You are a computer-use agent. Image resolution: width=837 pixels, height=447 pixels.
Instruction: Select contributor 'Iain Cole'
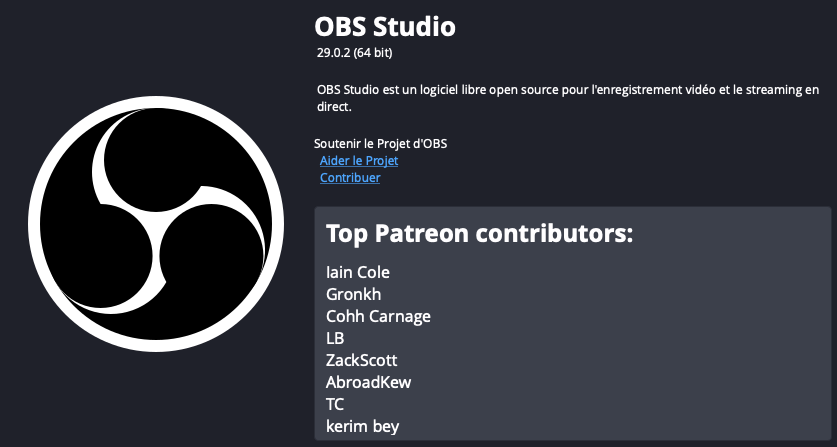pyautogui.click(x=358, y=272)
